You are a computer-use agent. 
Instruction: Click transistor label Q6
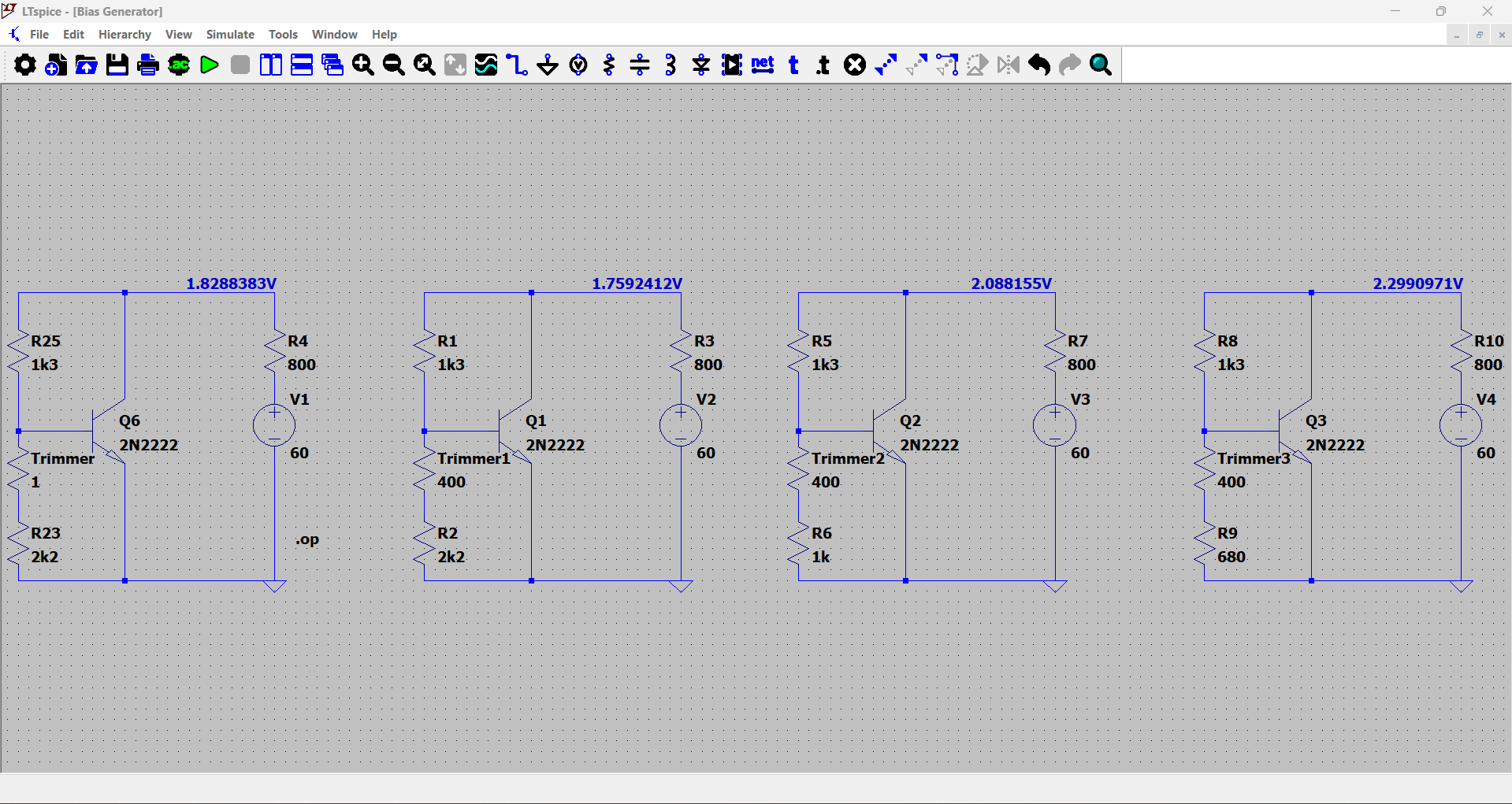[129, 421]
